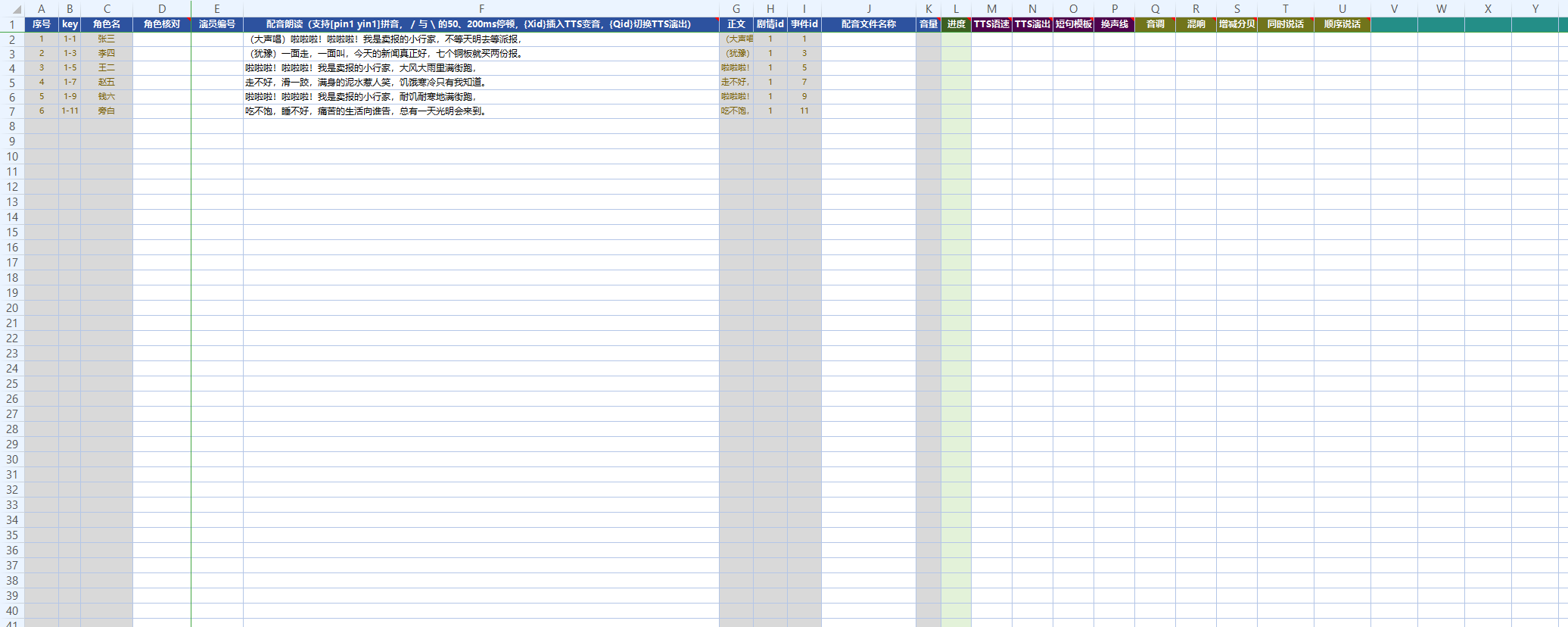Image resolution: width=1568 pixels, height=627 pixels.
Task: Select the 张三 role name cell
Action: pos(107,39)
